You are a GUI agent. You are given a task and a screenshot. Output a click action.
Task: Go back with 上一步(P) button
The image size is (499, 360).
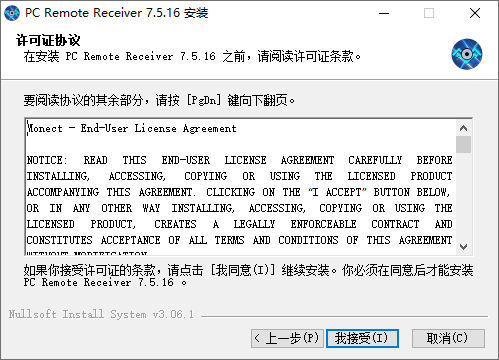tap(287, 338)
